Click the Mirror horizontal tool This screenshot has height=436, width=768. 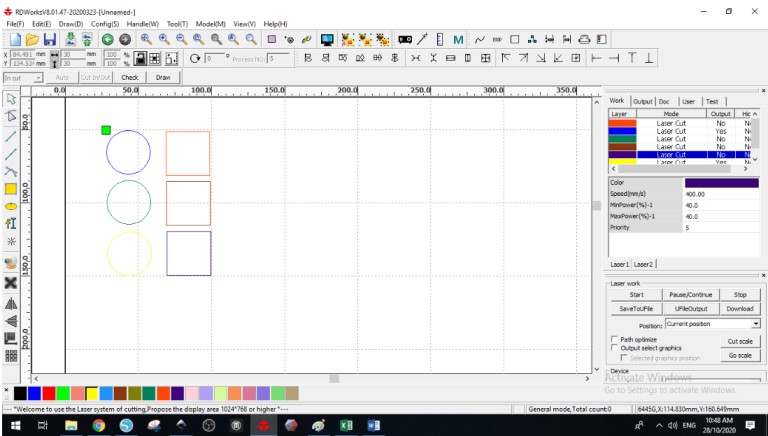pyautogui.click(x=11, y=304)
